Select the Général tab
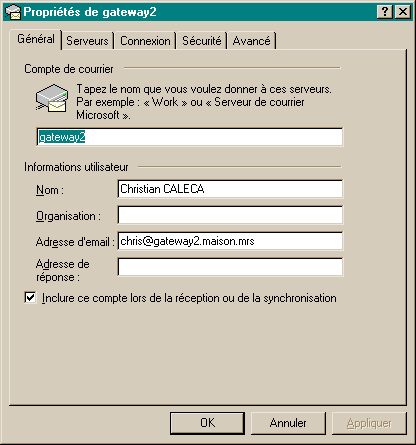 pos(36,39)
